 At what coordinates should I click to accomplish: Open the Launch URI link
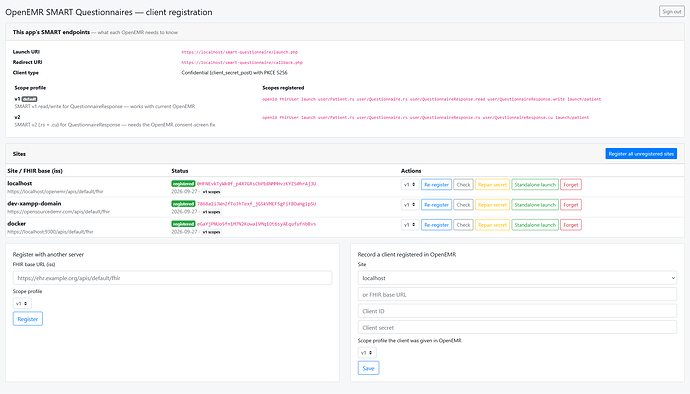point(239,52)
